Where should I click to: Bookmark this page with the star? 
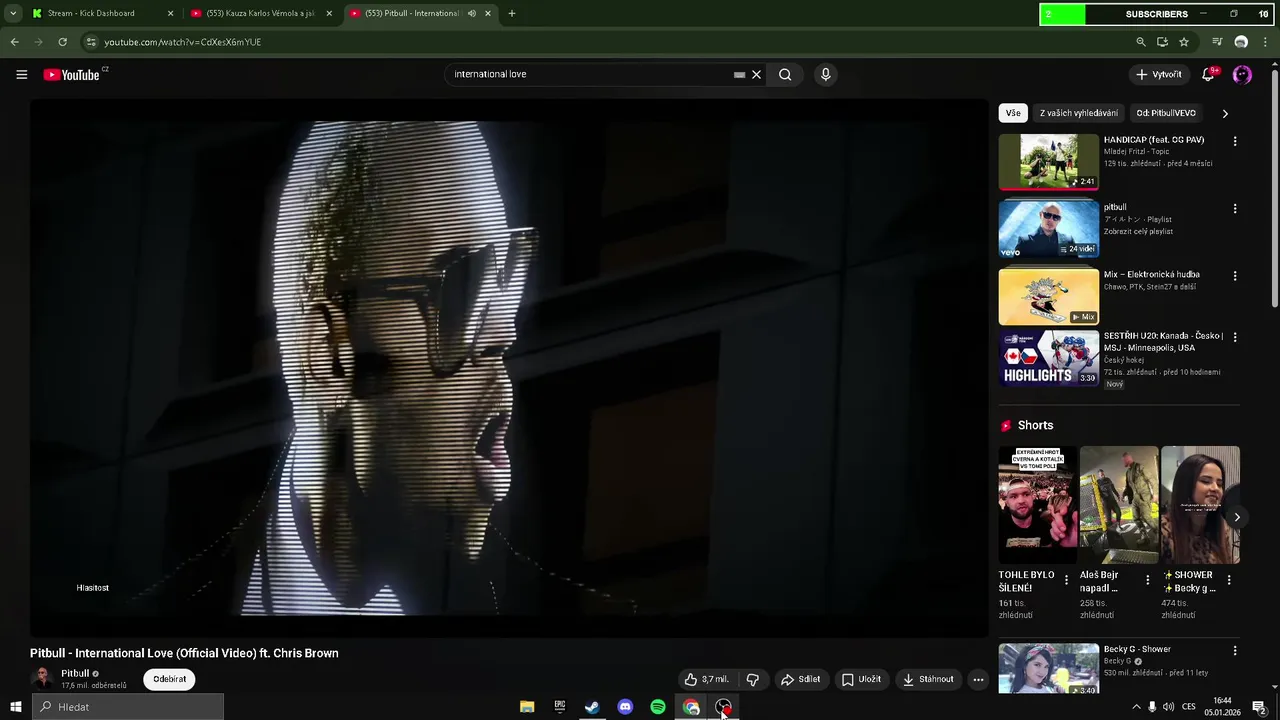1184,42
